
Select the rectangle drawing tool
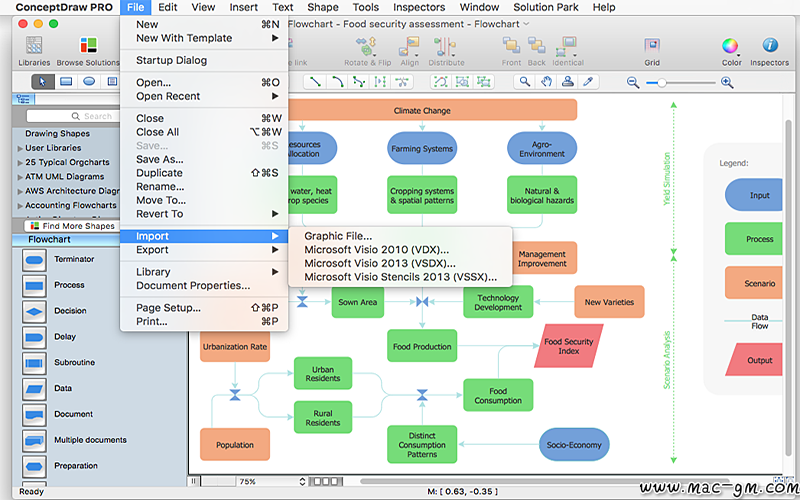[x=66, y=82]
